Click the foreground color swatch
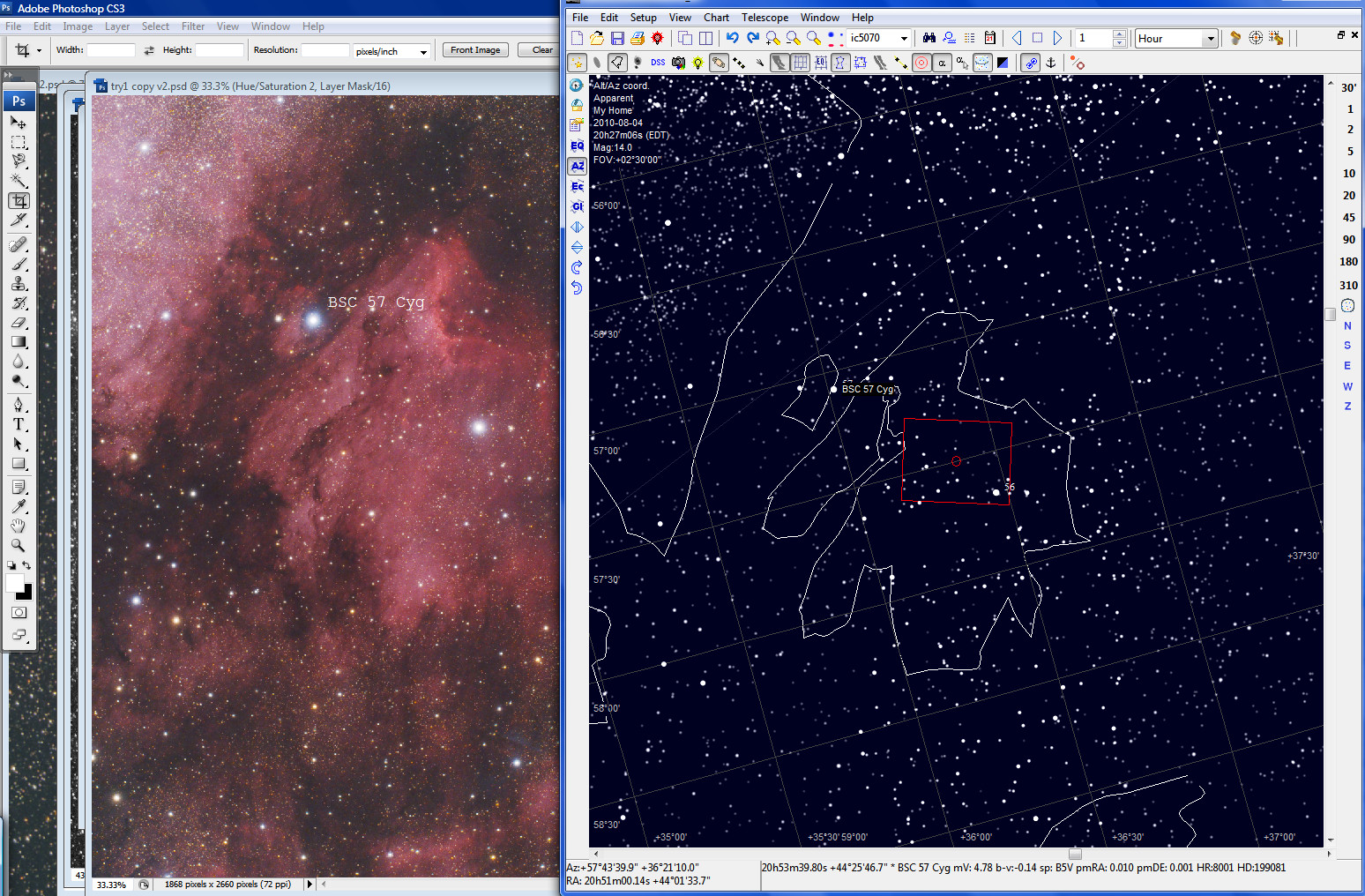Screen dimensions: 1365x896 tap(15, 583)
